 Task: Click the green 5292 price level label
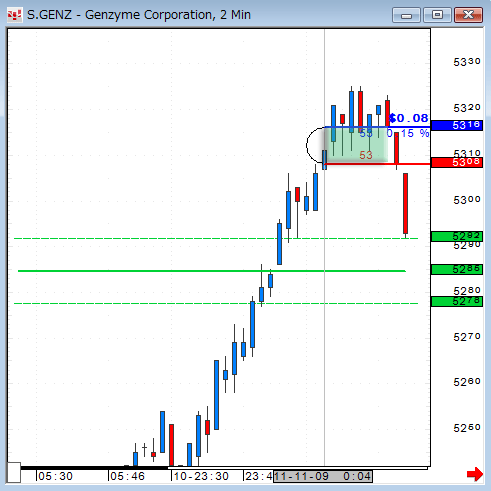click(x=457, y=236)
